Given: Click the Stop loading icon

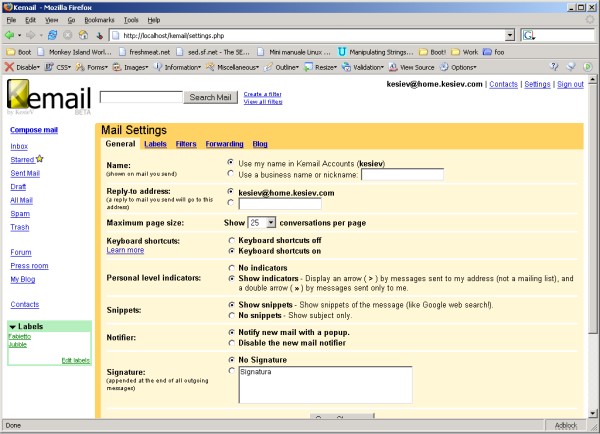Looking at the screenshot, I should (68, 36).
